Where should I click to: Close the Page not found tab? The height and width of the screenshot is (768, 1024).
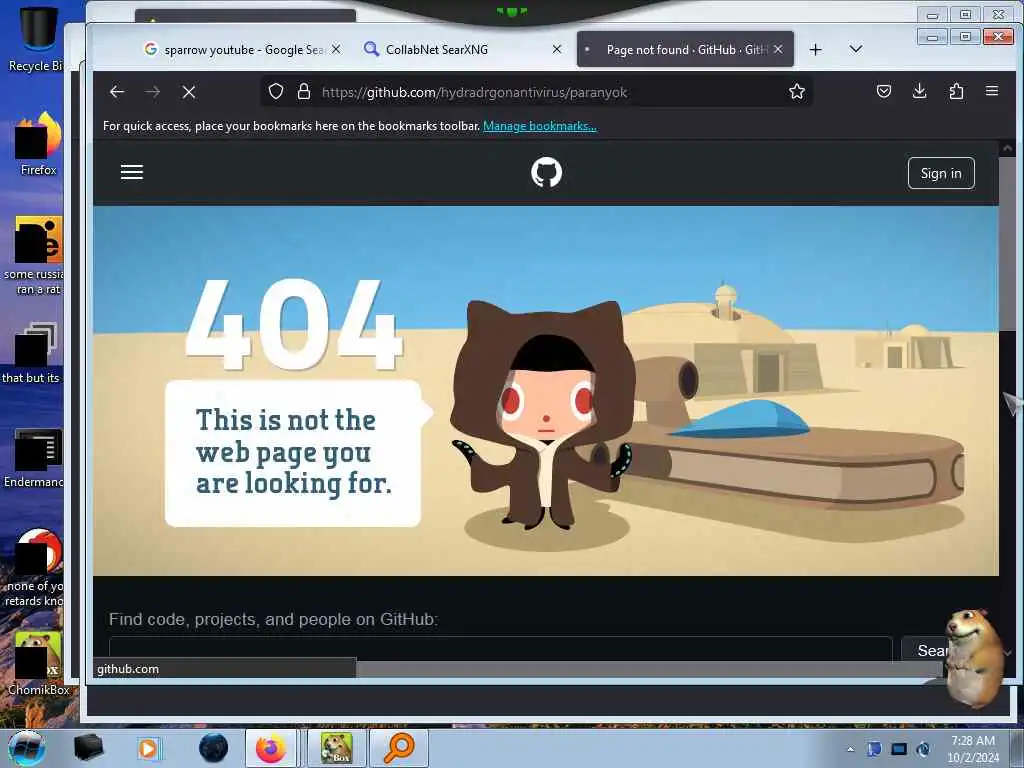pyautogui.click(x=778, y=49)
